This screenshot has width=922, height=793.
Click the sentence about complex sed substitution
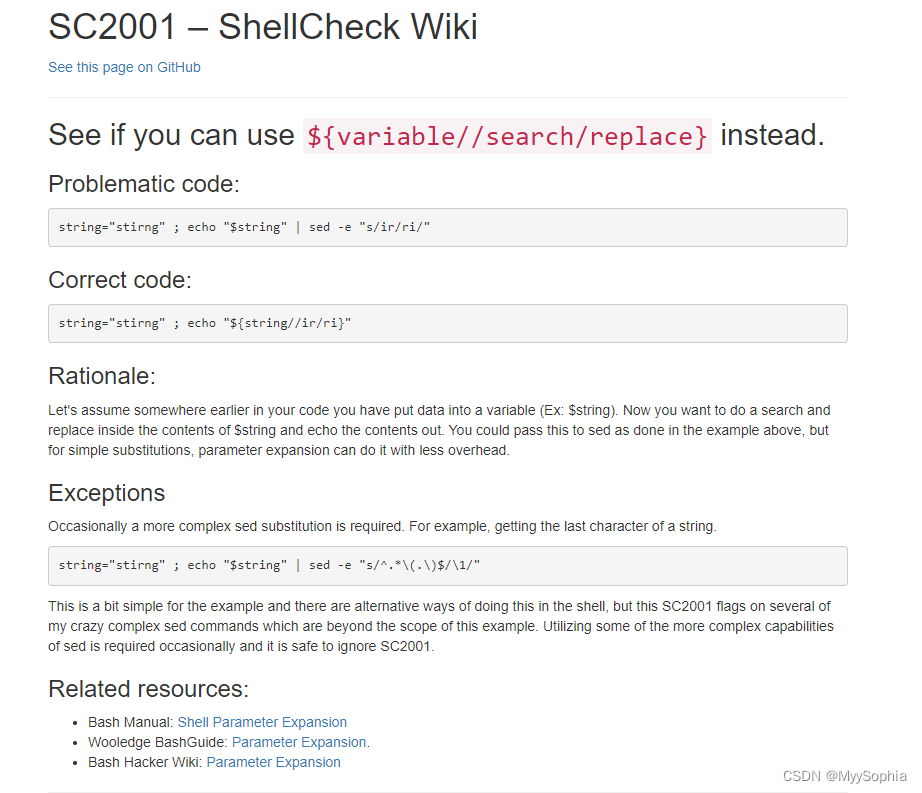382,526
